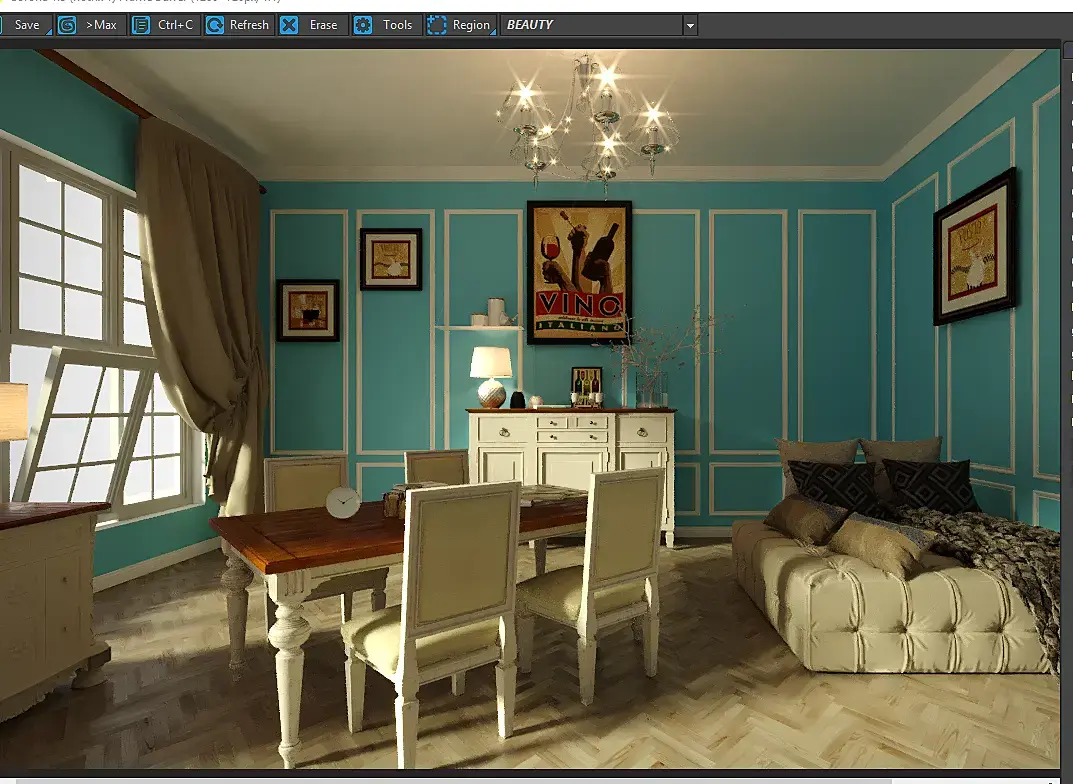Click the Region dashed-square icon
1073x784 pixels.
pyautogui.click(x=437, y=25)
